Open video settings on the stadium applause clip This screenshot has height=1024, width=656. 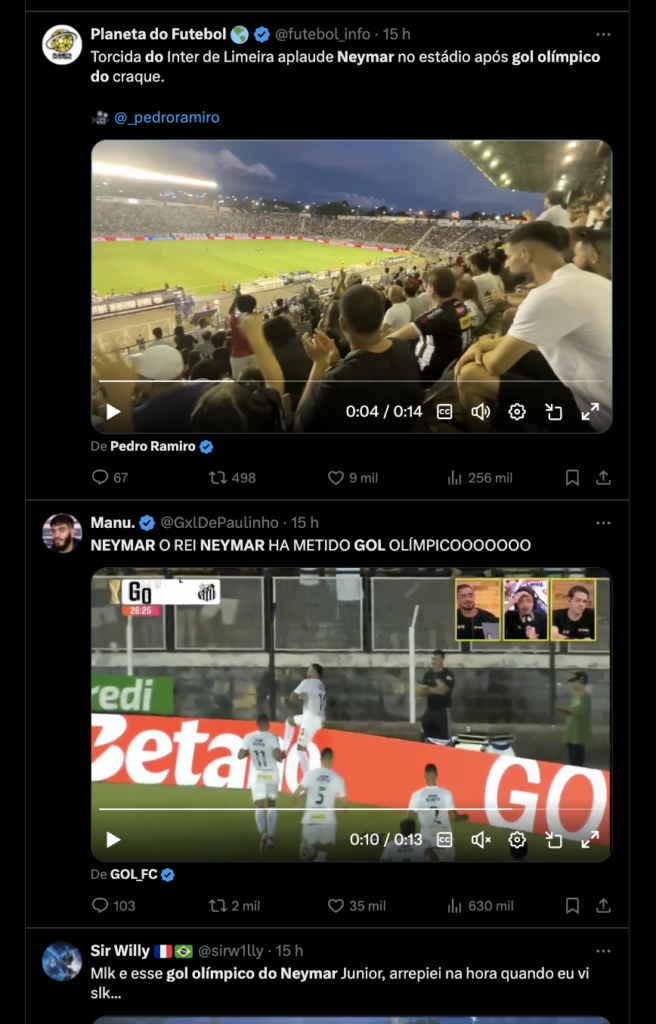click(x=517, y=411)
